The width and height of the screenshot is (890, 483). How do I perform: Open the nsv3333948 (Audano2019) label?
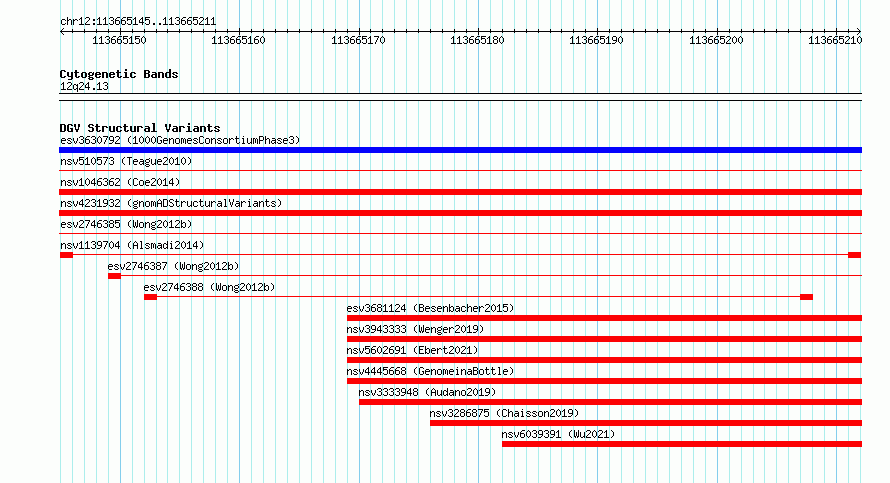point(427,392)
